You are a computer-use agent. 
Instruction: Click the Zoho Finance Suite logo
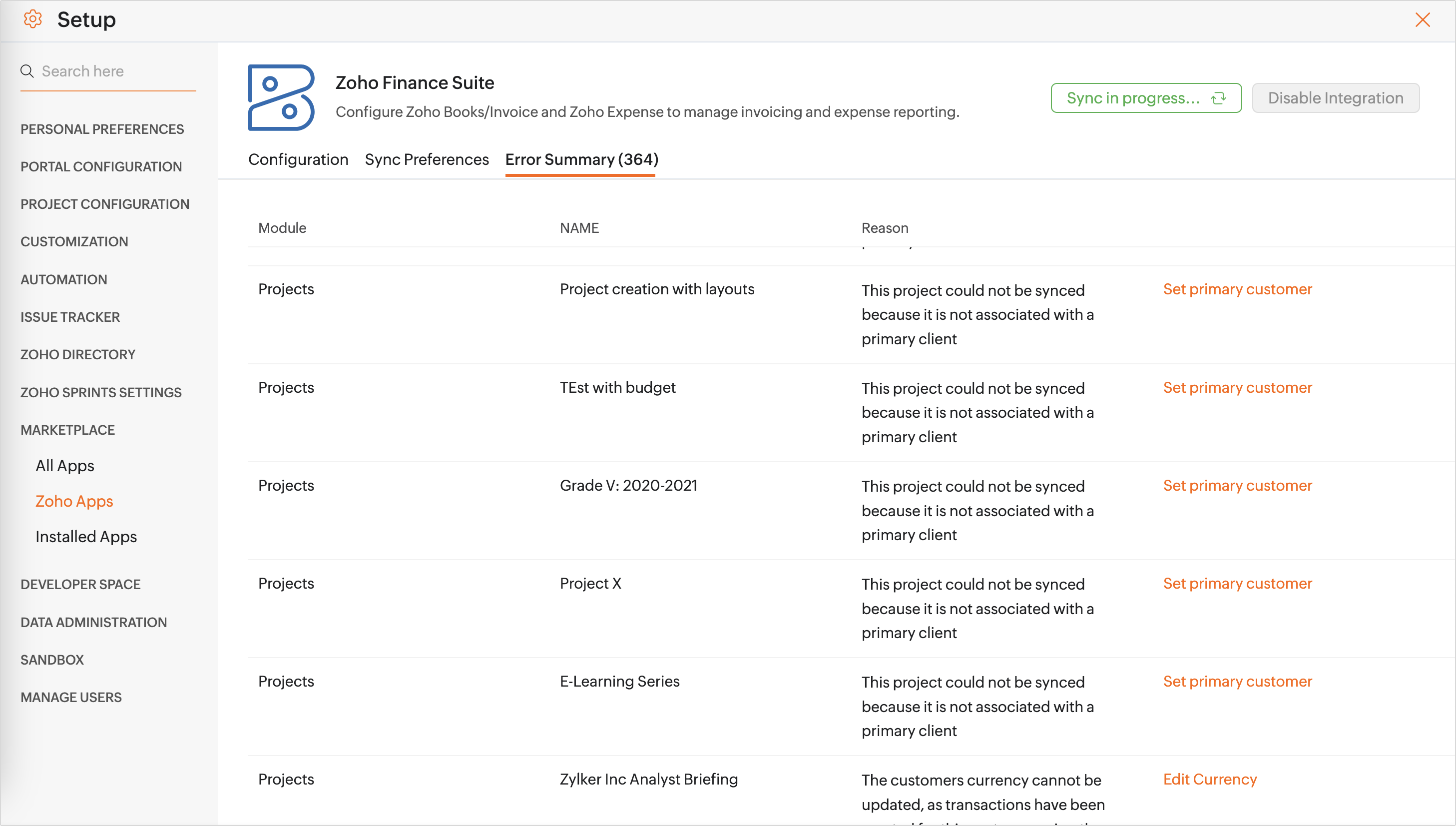click(x=281, y=97)
